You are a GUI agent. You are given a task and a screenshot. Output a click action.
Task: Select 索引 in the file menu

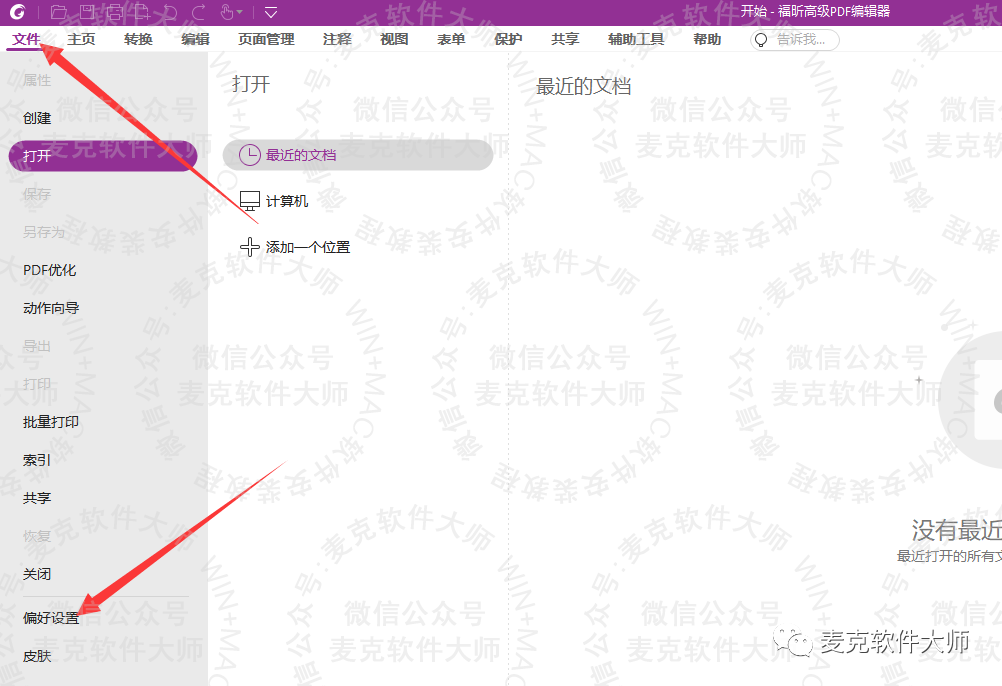click(x=37, y=460)
